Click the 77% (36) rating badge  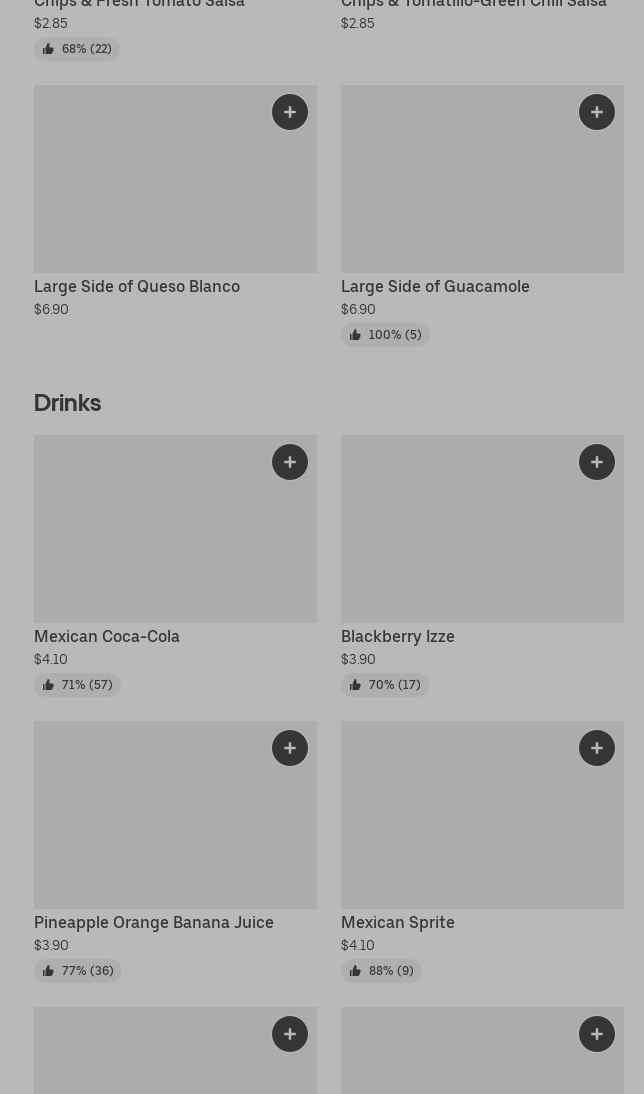(77, 971)
